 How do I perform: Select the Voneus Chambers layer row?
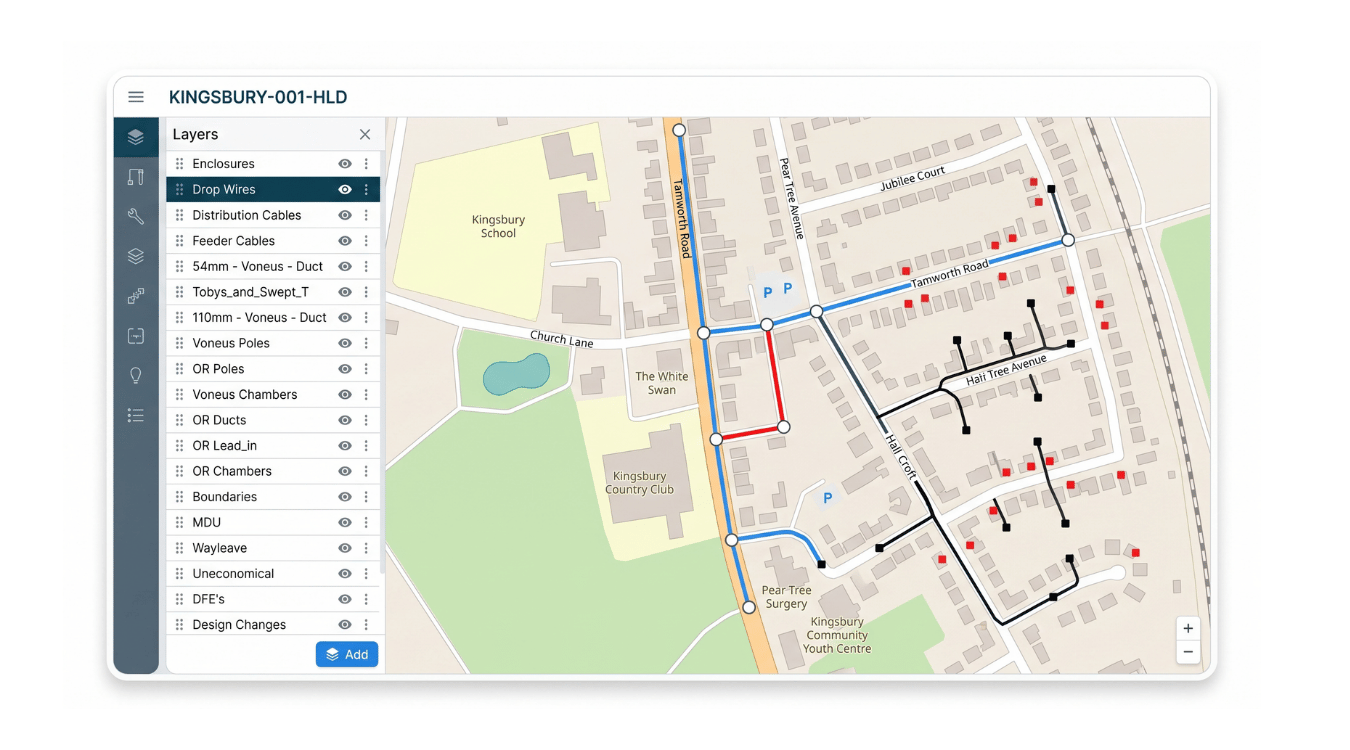coord(273,395)
